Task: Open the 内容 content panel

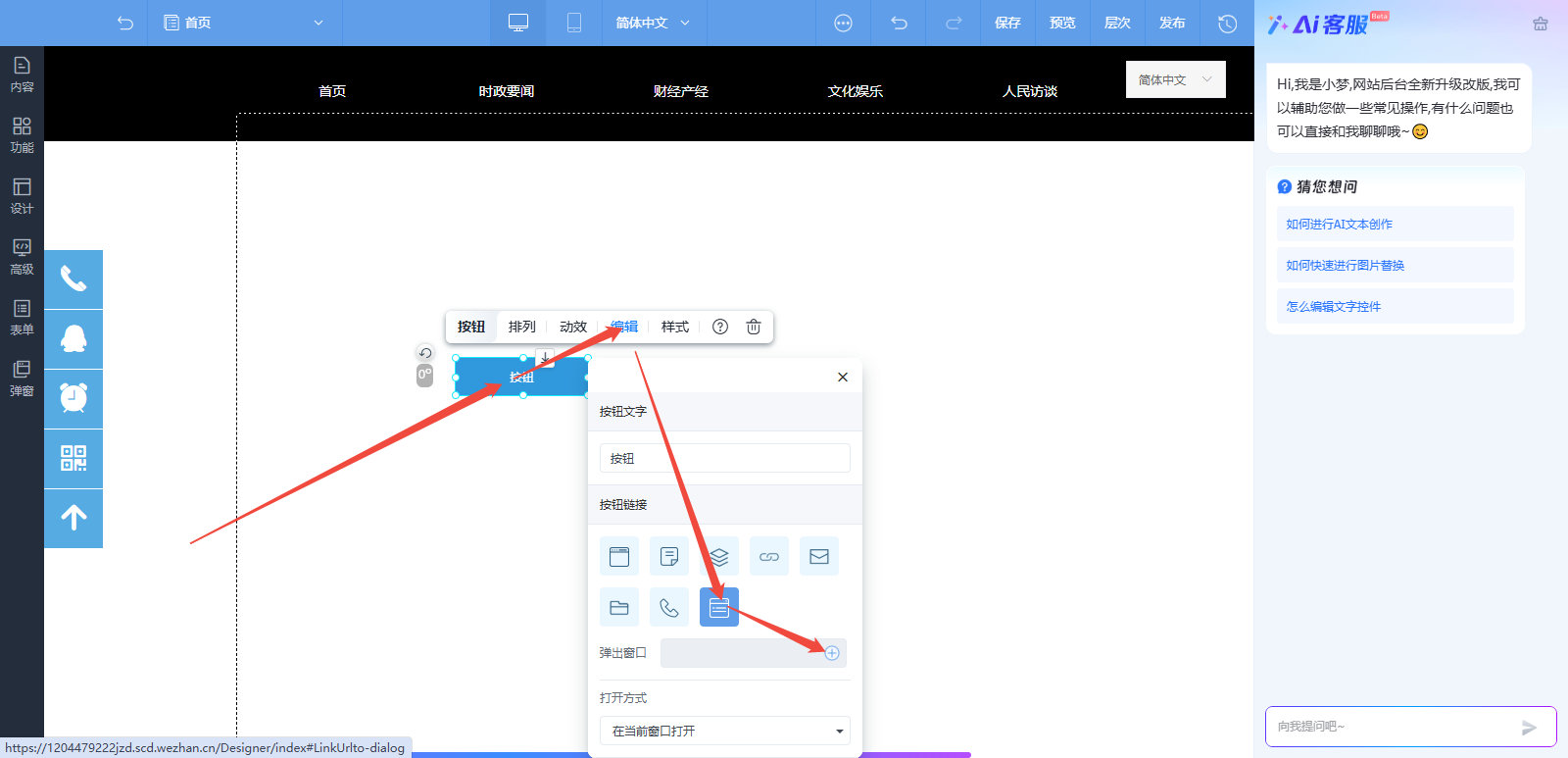Action: click(x=22, y=75)
